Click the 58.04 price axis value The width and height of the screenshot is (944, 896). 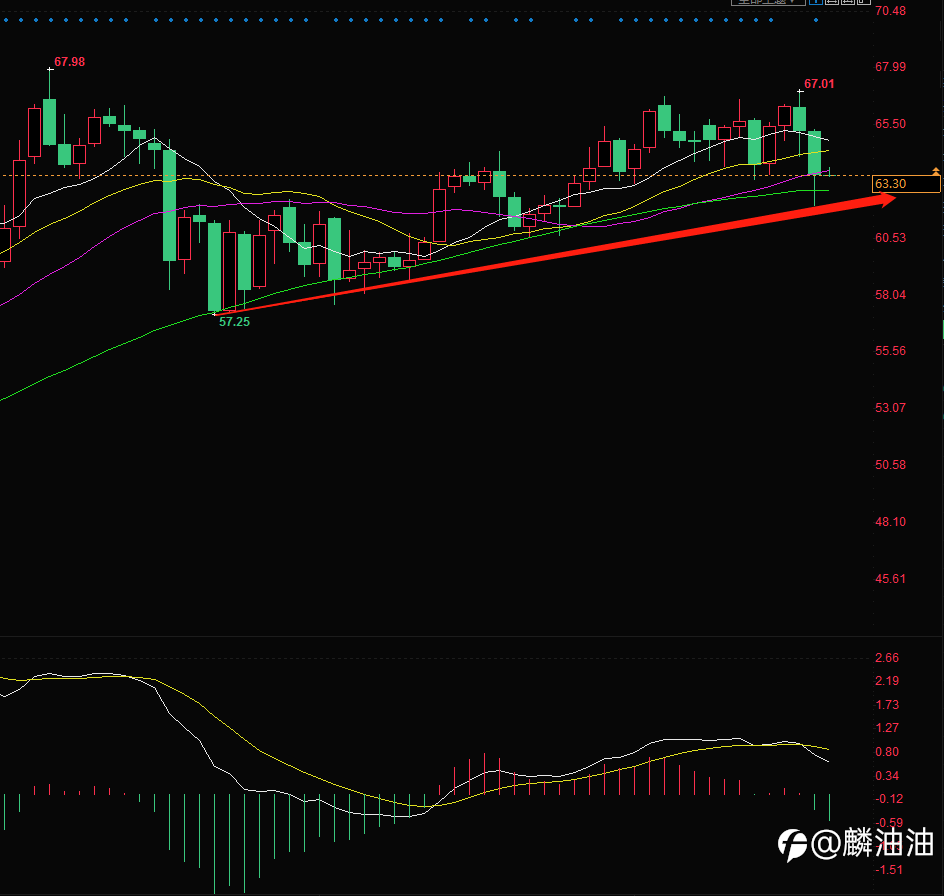[x=890, y=294]
